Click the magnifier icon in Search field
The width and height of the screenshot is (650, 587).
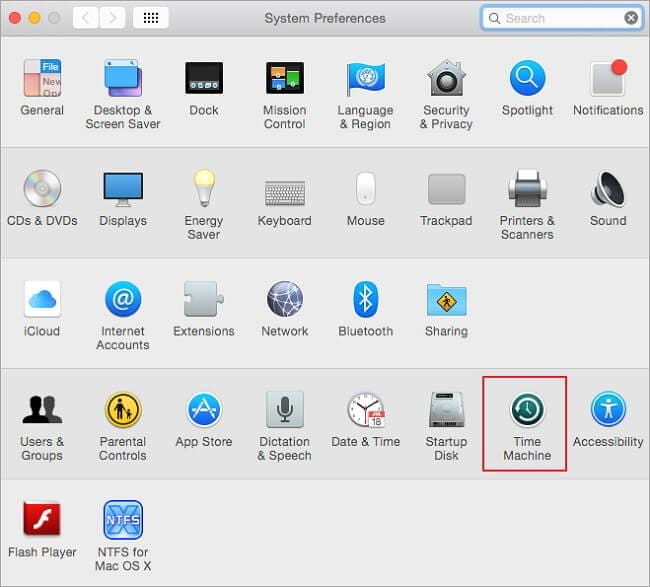(494, 18)
